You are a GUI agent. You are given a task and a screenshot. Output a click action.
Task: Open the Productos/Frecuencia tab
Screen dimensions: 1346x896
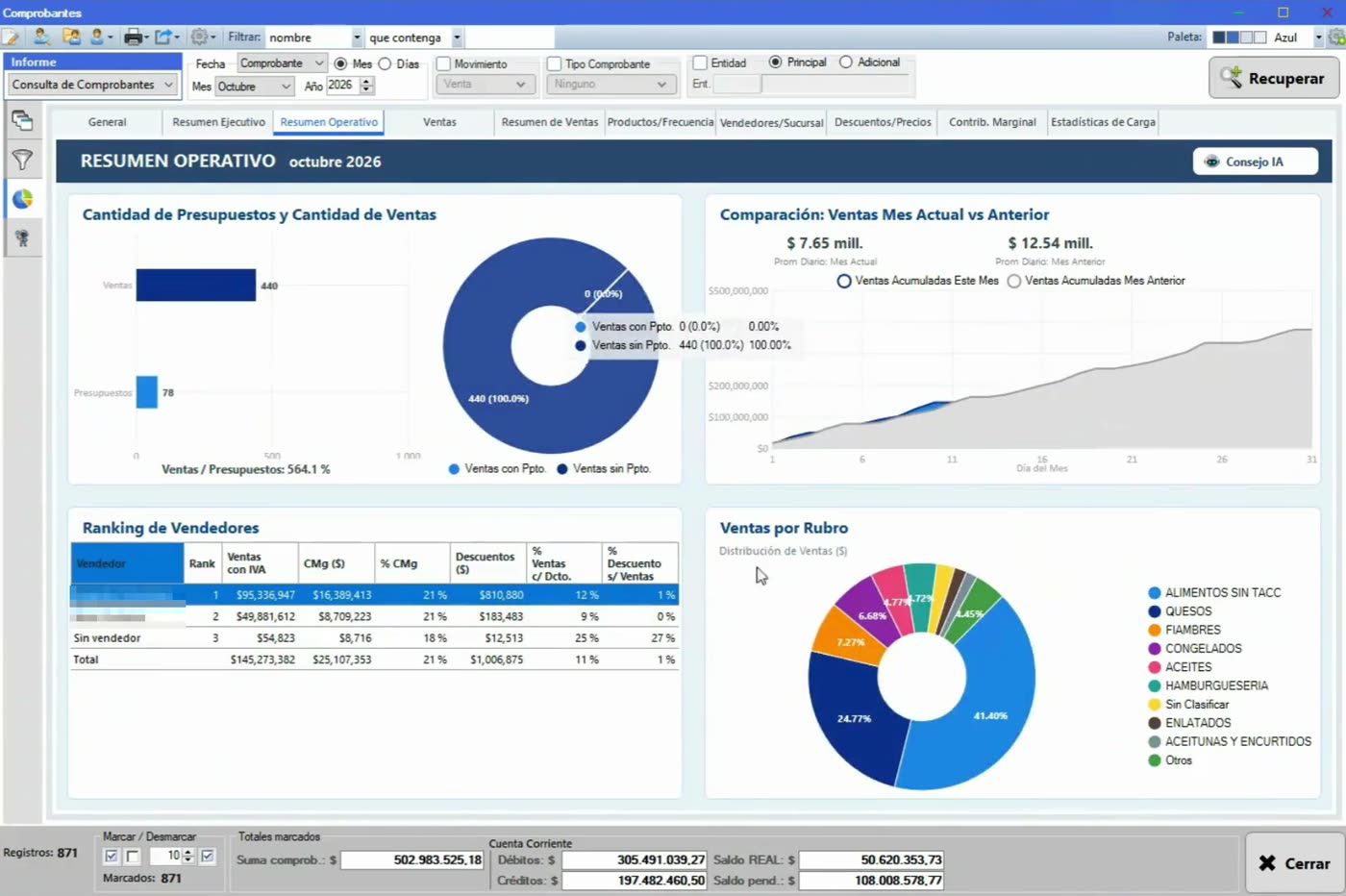[x=661, y=122]
